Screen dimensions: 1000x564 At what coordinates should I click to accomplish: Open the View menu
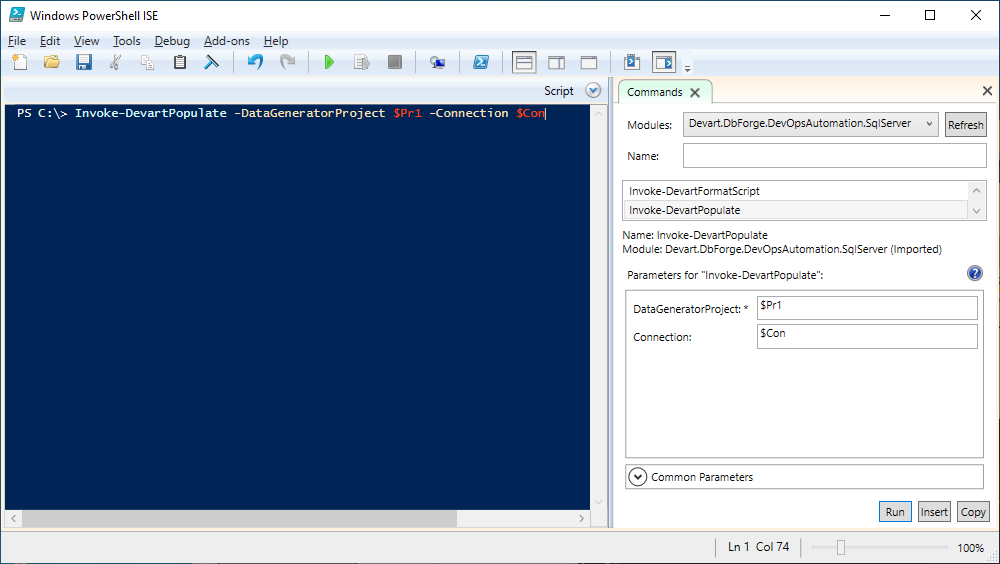[86, 41]
